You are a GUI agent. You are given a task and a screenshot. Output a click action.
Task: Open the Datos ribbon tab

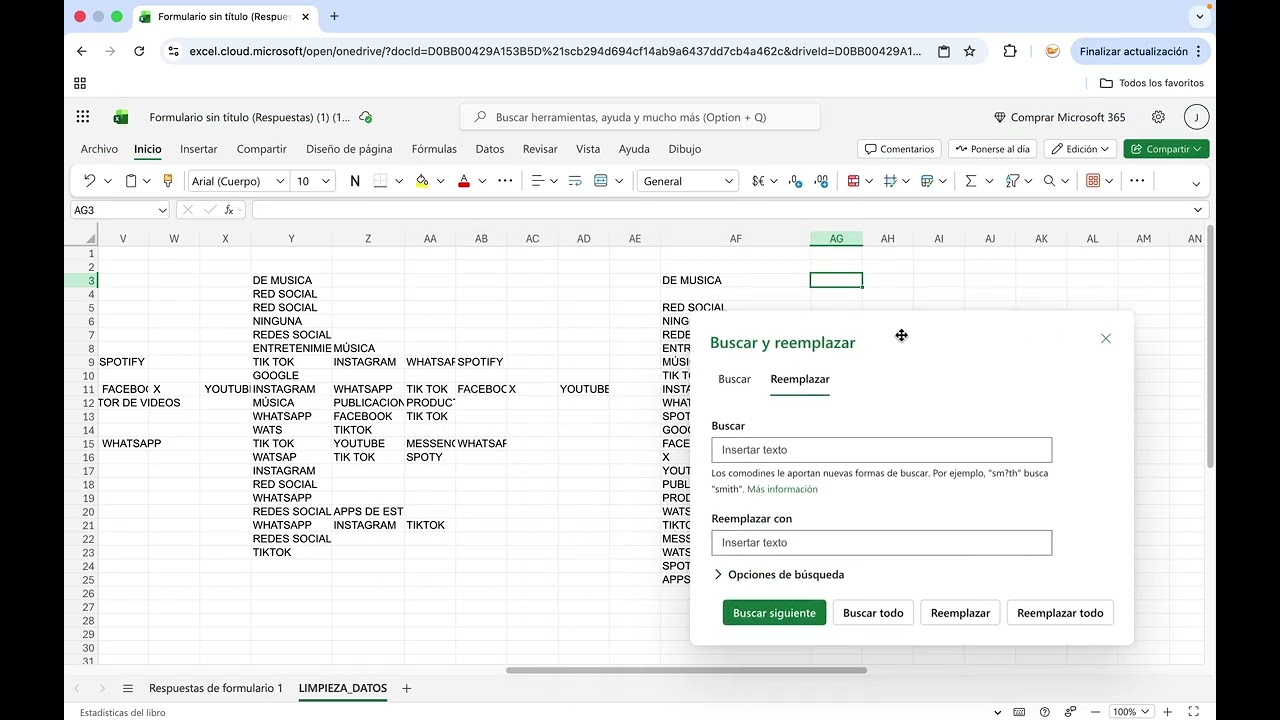pyautogui.click(x=490, y=149)
